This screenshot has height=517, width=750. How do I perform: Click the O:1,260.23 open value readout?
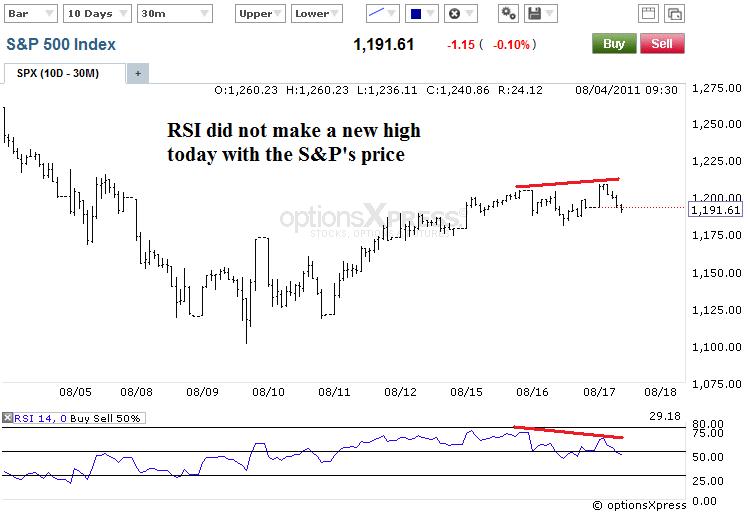pos(246,90)
